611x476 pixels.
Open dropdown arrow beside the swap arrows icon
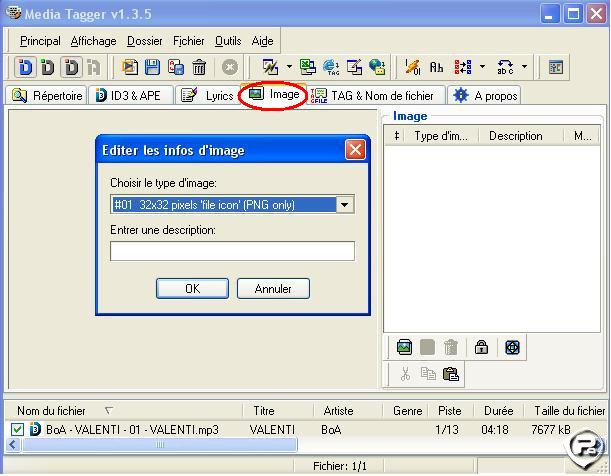(x=482, y=67)
